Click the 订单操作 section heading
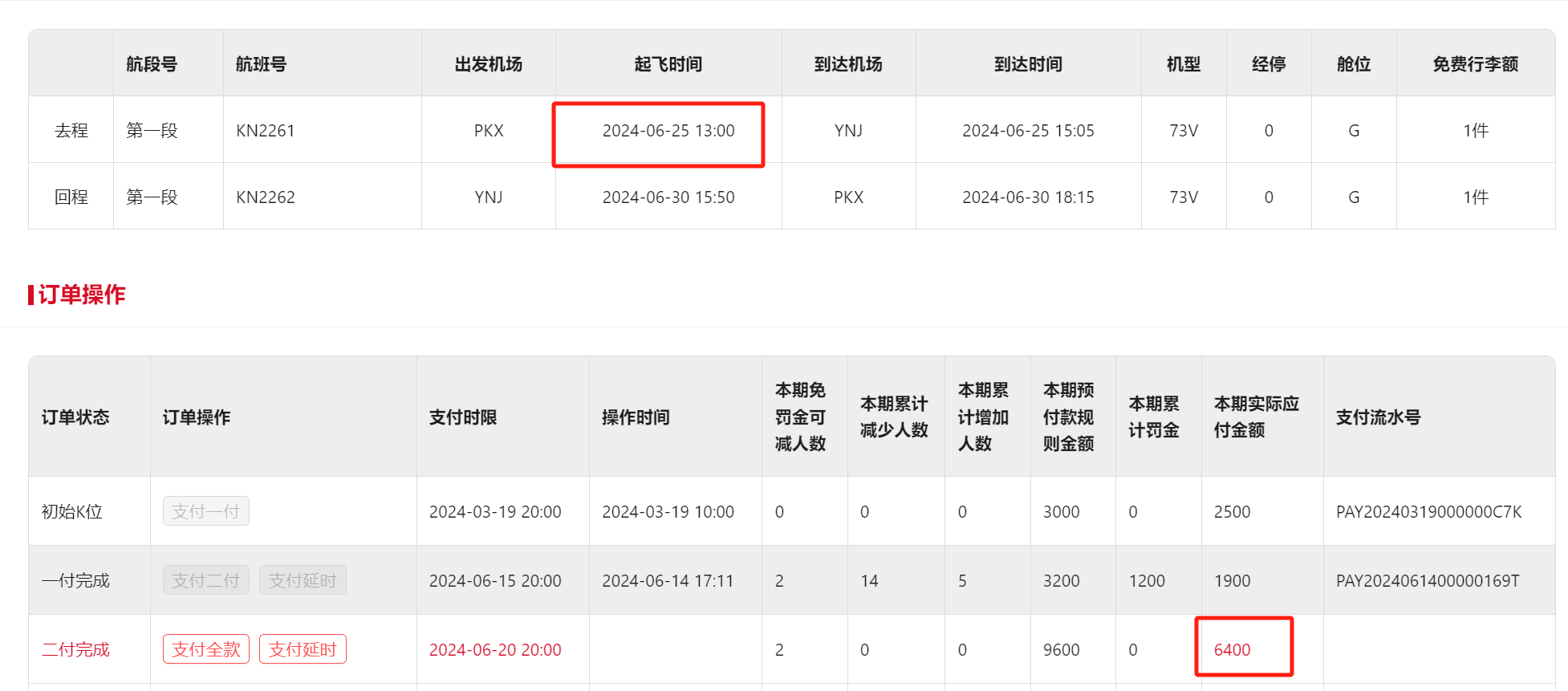 (x=81, y=295)
